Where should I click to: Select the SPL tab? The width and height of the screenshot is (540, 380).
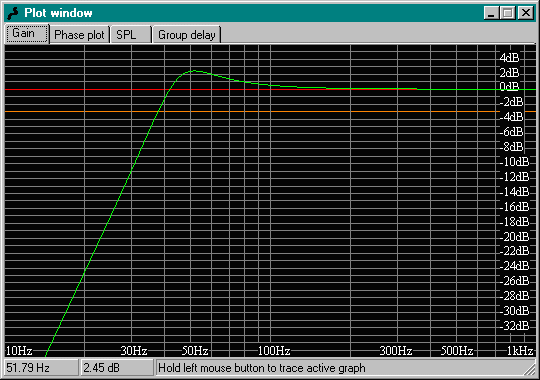pos(131,35)
